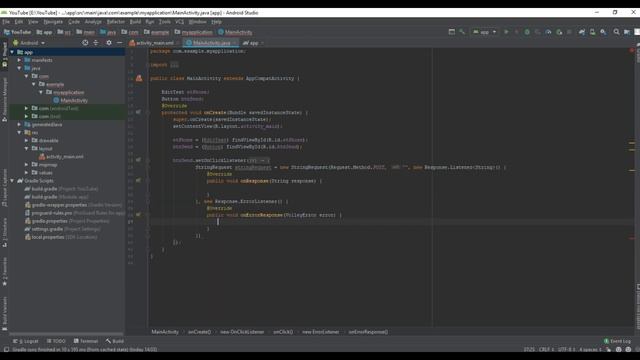Image resolution: width=640 pixels, height=360 pixels.
Task: Click the Run app play icon
Action: (x=506, y=32)
